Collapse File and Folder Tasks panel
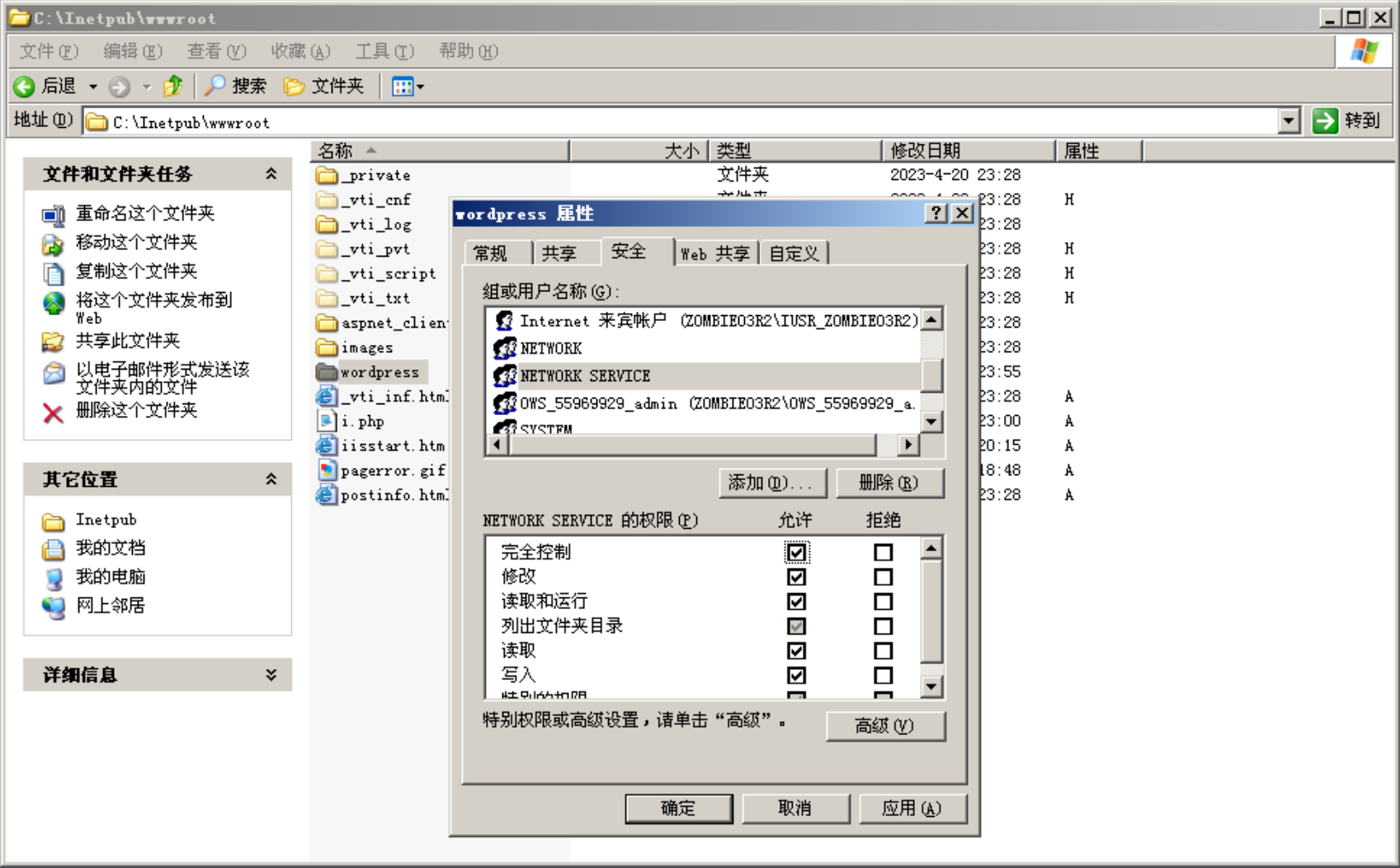 [271, 173]
